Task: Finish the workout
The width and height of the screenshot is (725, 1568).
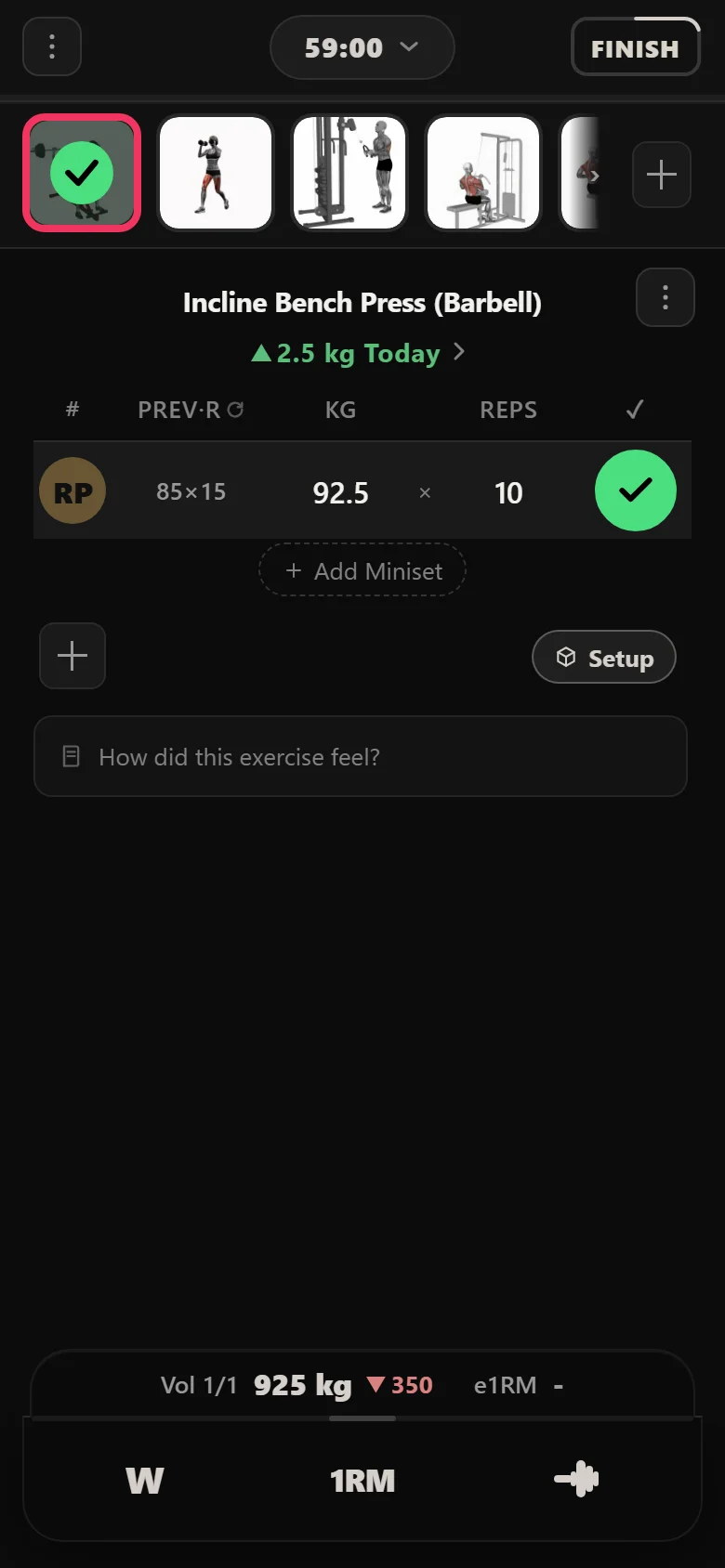Action: pos(636,47)
